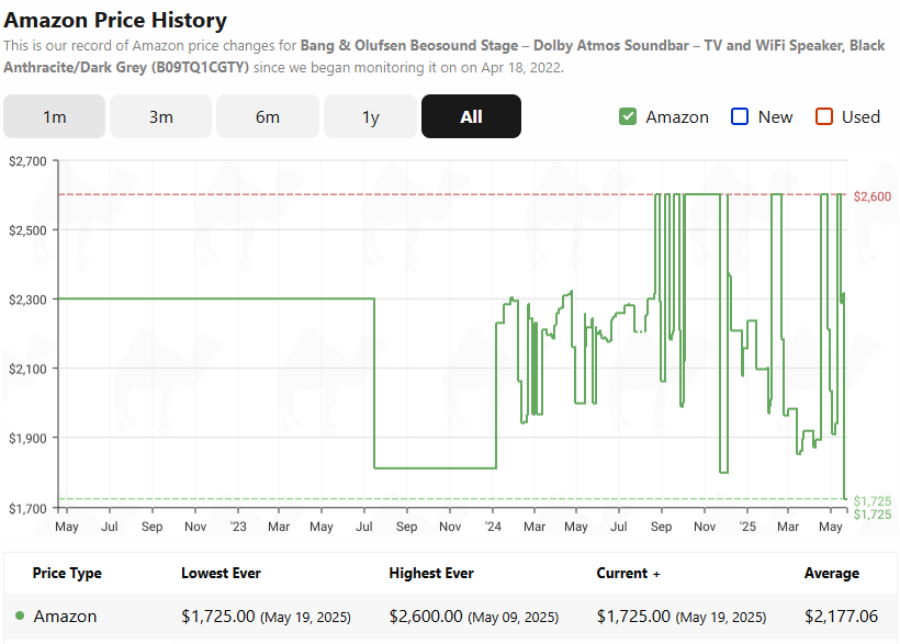Click the '25 x-axis label
900x644 pixels.
[747, 526]
